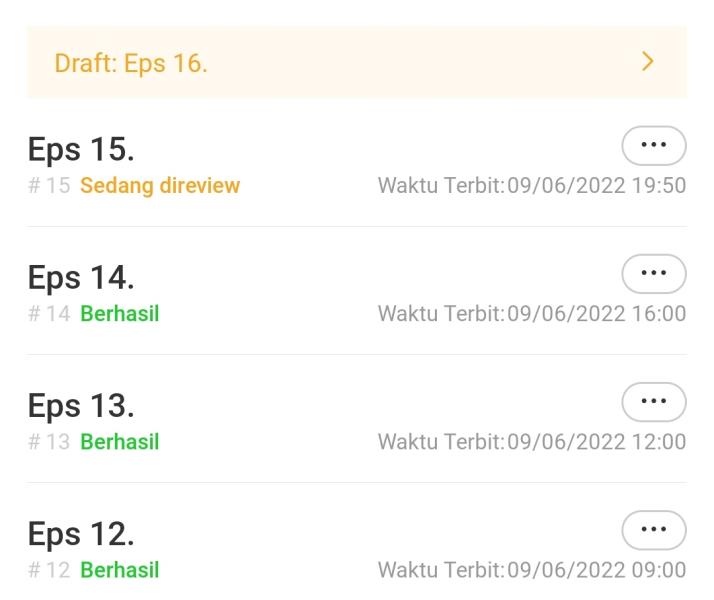Tap the Berhasil status under Eps 13

point(120,442)
